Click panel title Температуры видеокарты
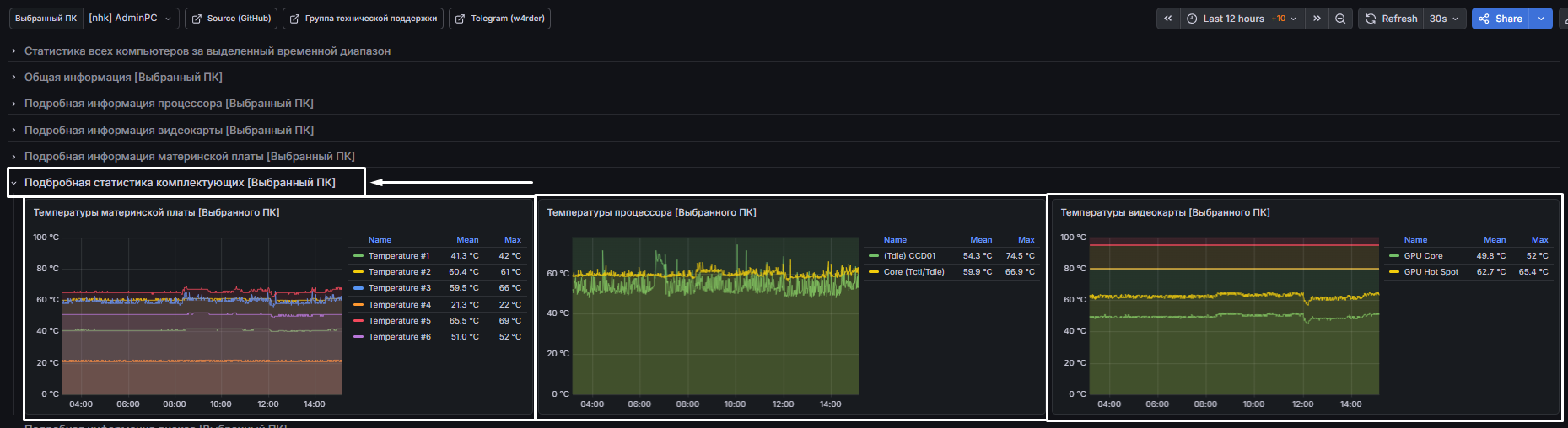Screen dimensions: 1568x428 click(x=1165, y=212)
